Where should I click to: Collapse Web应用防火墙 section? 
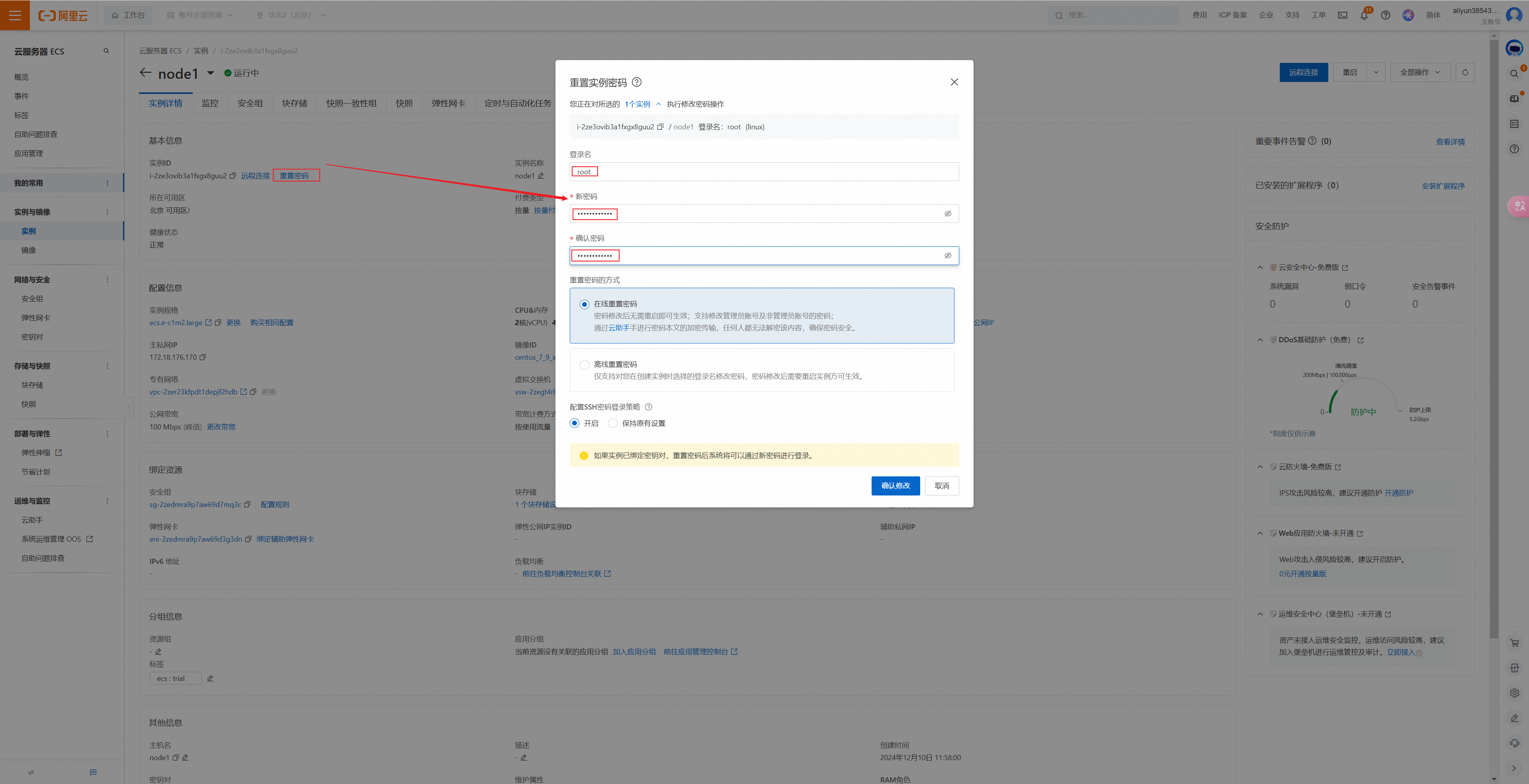(1260, 533)
